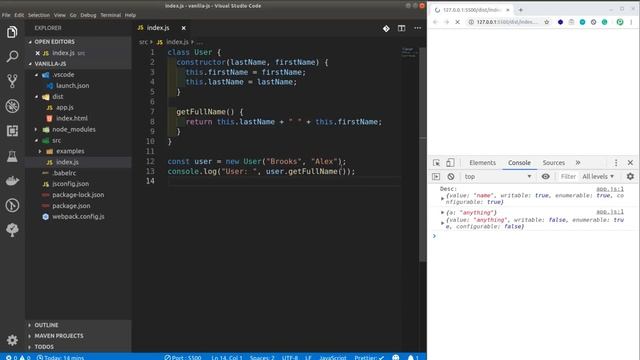
Task: Open editor More Actions ellipsis
Action: 418,28
